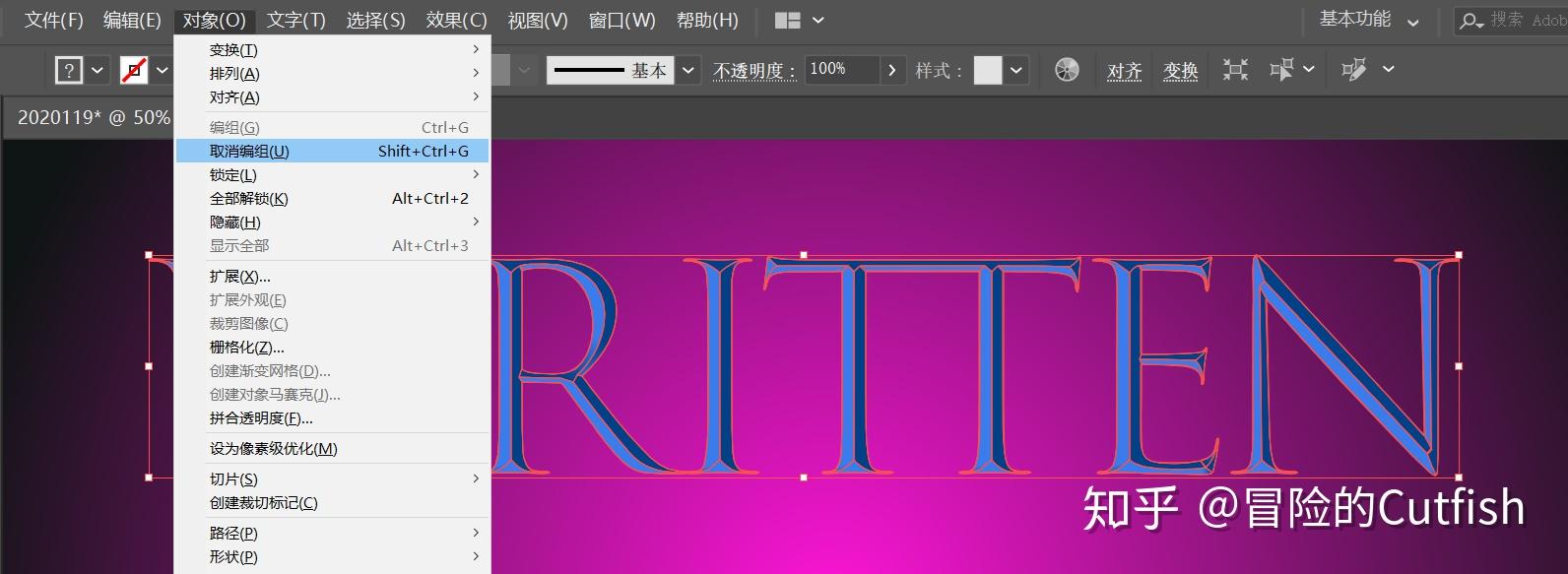1568x574 pixels.
Task: Click the Isolate Selected Object icon
Action: click(1235, 70)
